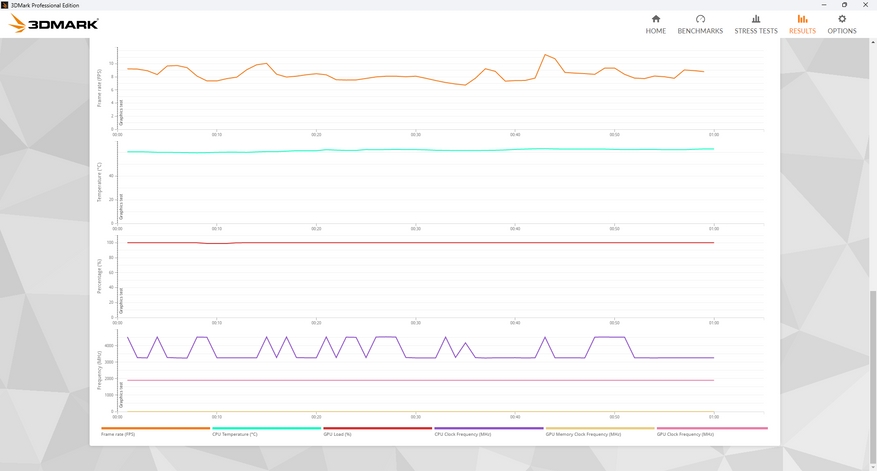Click the scrollbar up arrow
877x471 pixels.
873,42
